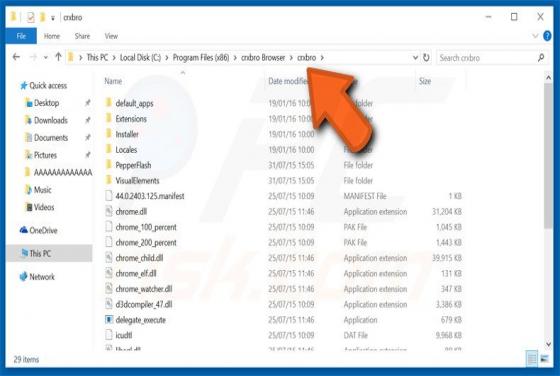Open the Explorer help icon
Viewport: 560px width, 376px height.
pos(547,36)
